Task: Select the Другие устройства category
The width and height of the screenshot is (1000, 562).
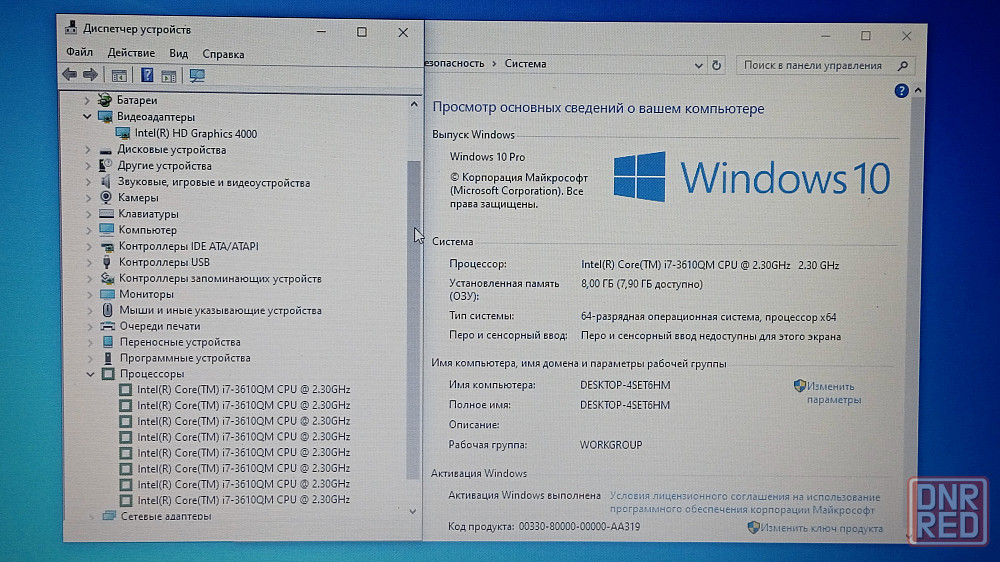Action: [164, 166]
